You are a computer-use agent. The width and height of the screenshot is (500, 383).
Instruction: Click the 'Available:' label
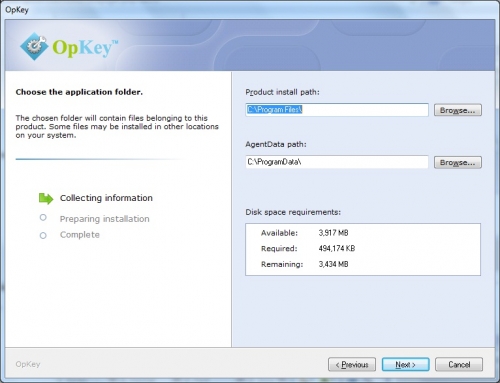coord(279,233)
